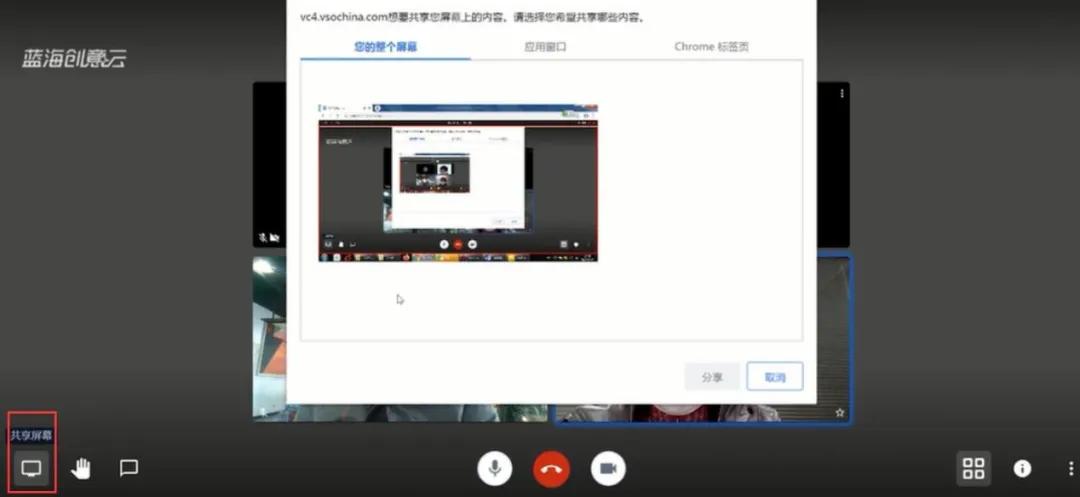Image resolution: width=1080 pixels, height=497 pixels.
Task: Toggle tile grid view
Action: 973,469
